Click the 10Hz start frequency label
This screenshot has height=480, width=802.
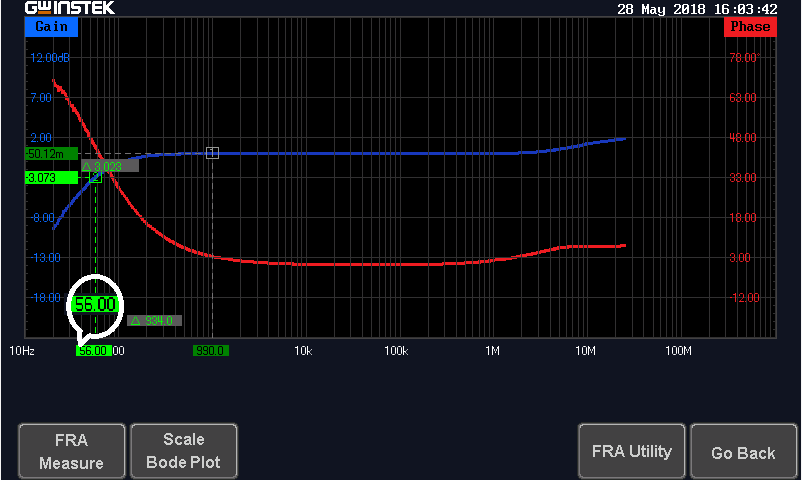pos(23,351)
